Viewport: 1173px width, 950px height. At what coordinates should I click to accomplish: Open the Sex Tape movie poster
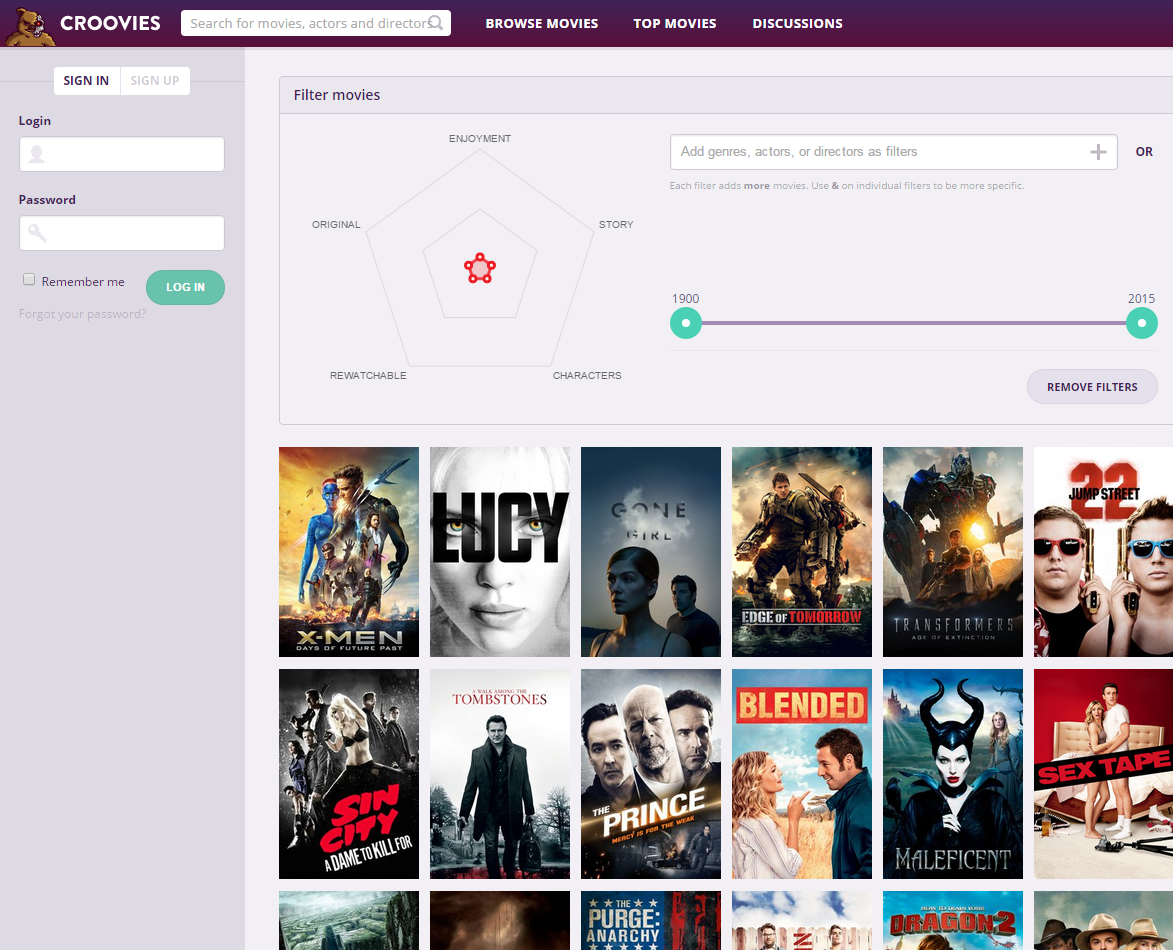1103,774
